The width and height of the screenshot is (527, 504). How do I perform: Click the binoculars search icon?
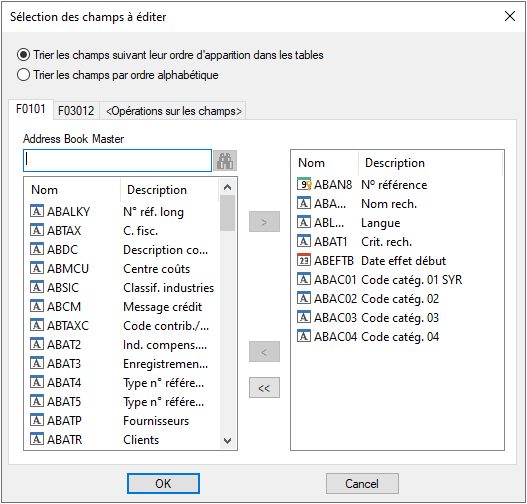click(225, 161)
